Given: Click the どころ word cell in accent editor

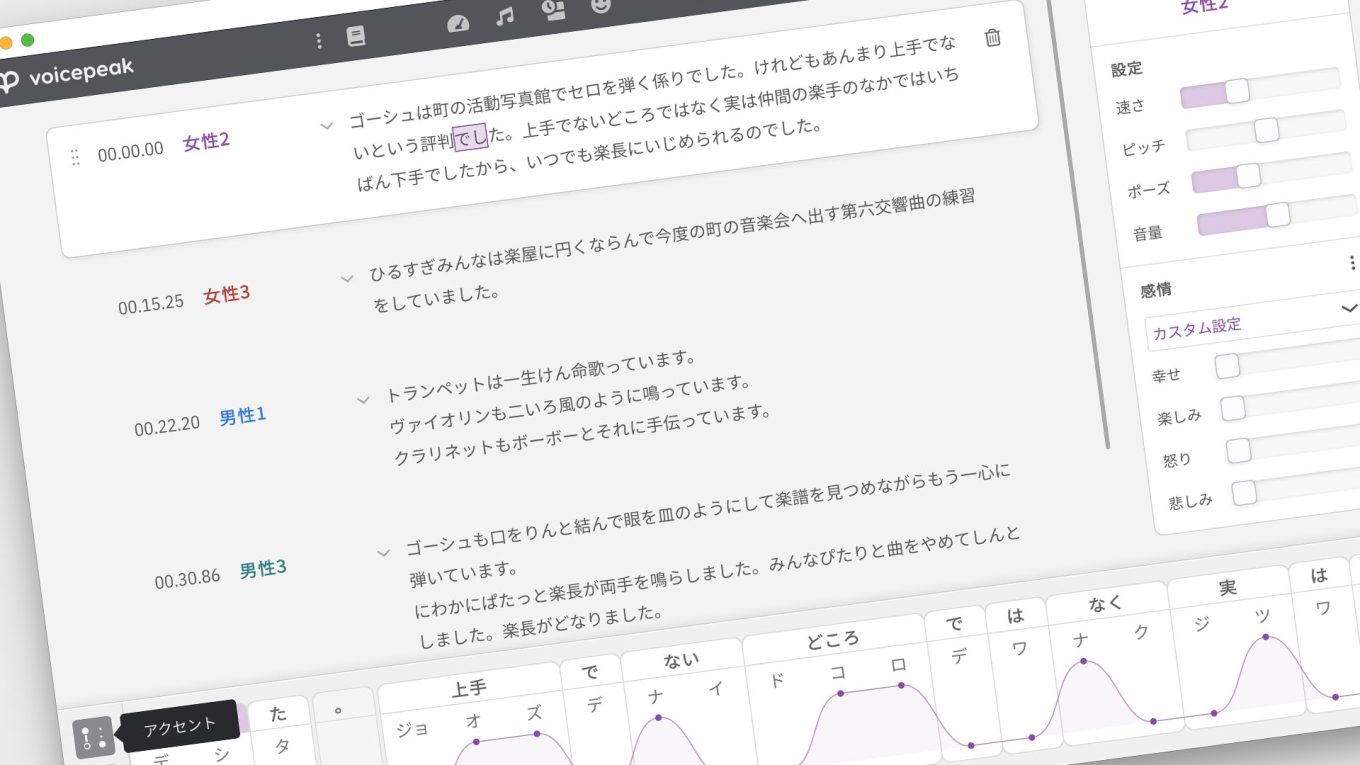Looking at the screenshot, I should (x=832, y=639).
